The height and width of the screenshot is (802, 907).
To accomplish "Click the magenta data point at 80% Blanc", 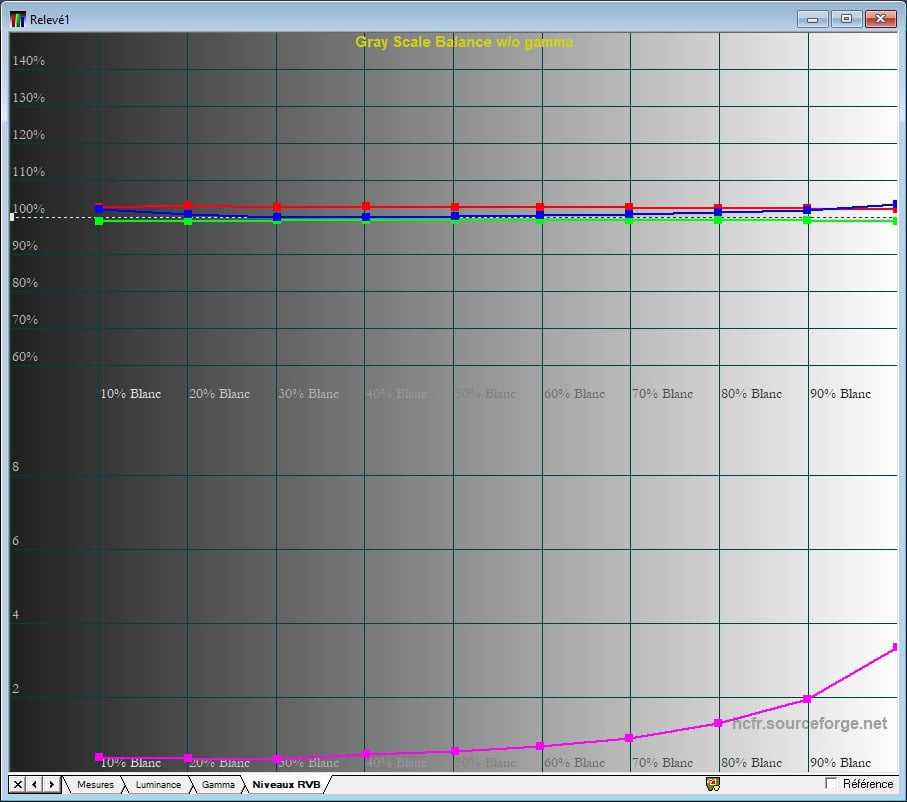I will [718, 723].
